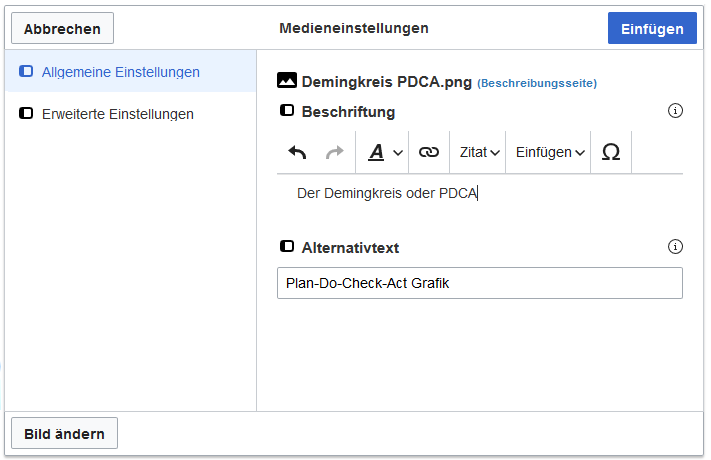Image resolution: width=711 pixels, height=460 pixels.
Task: Click the icon next to Beschriftung heading
Action: click(287, 110)
